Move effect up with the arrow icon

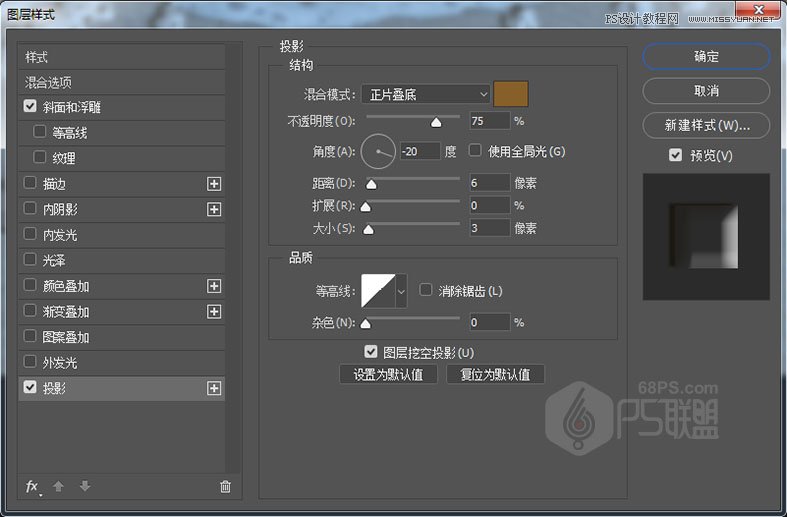[x=58, y=486]
